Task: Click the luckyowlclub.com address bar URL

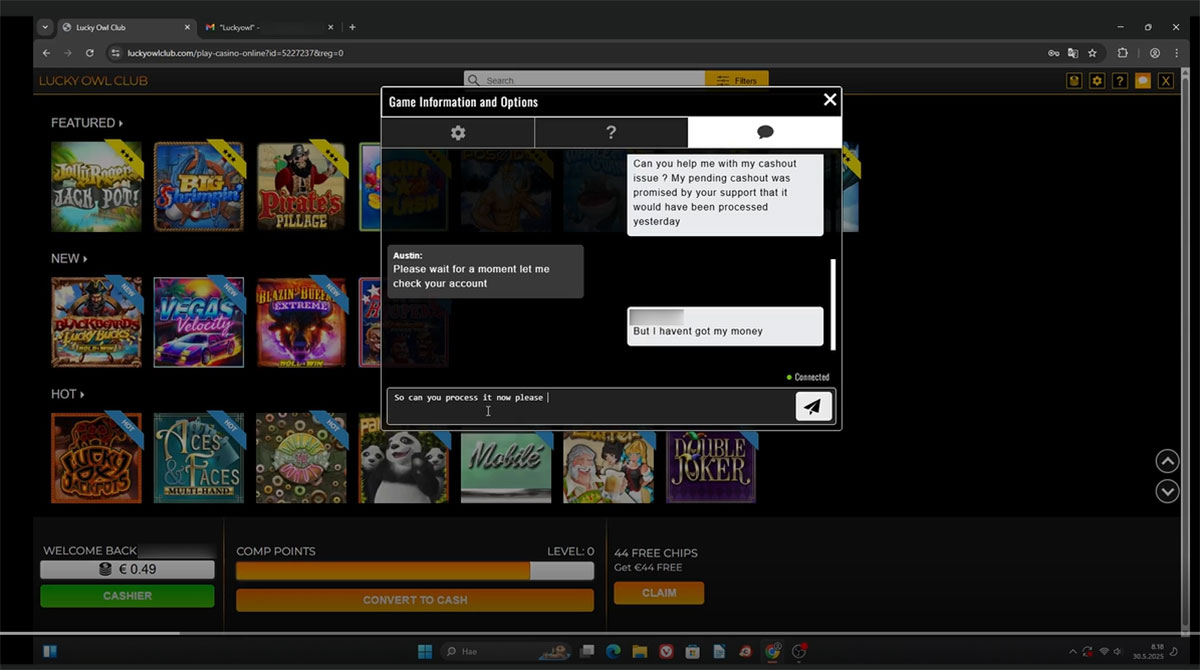Action: click(x=235, y=53)
